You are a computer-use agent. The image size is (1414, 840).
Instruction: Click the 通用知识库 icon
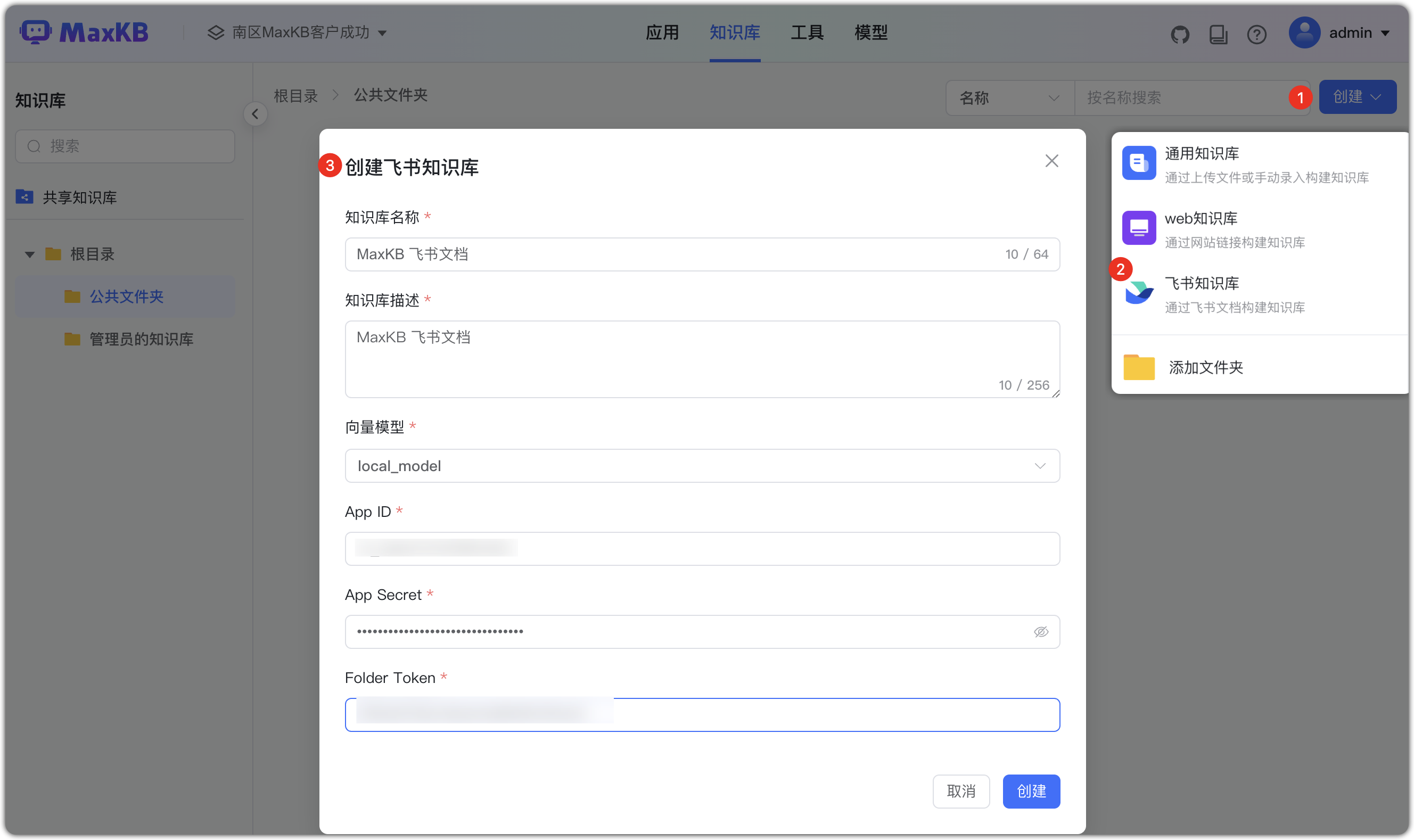tap(1138, 163)
